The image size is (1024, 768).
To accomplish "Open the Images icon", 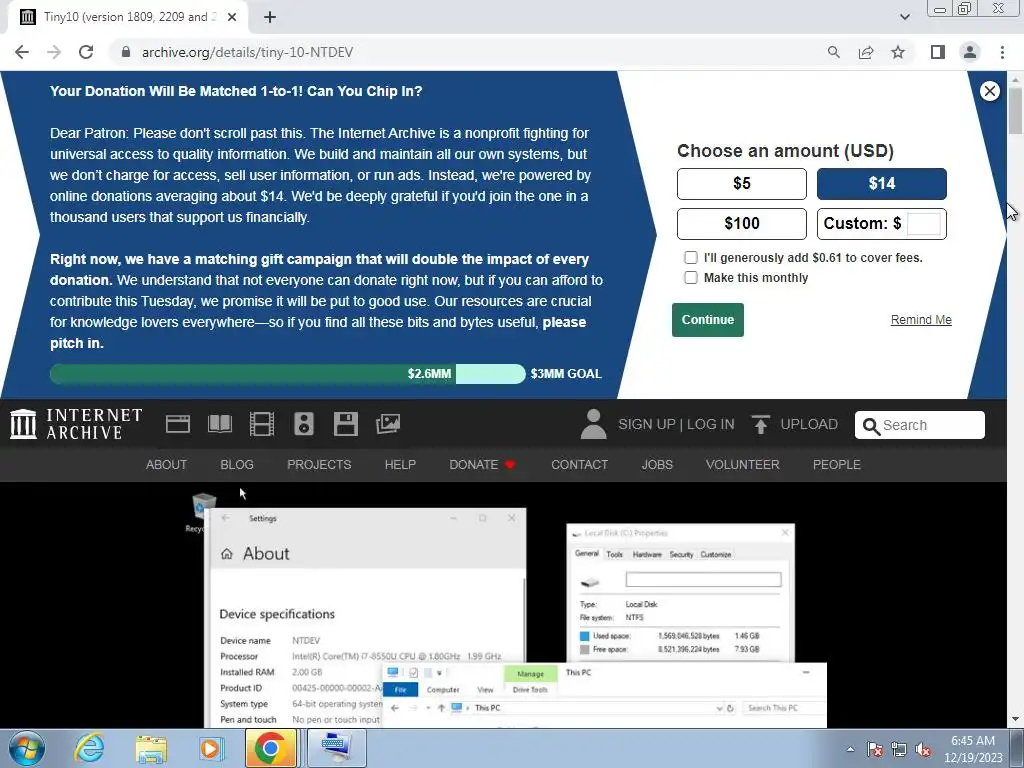I will (x=388, y=424).
